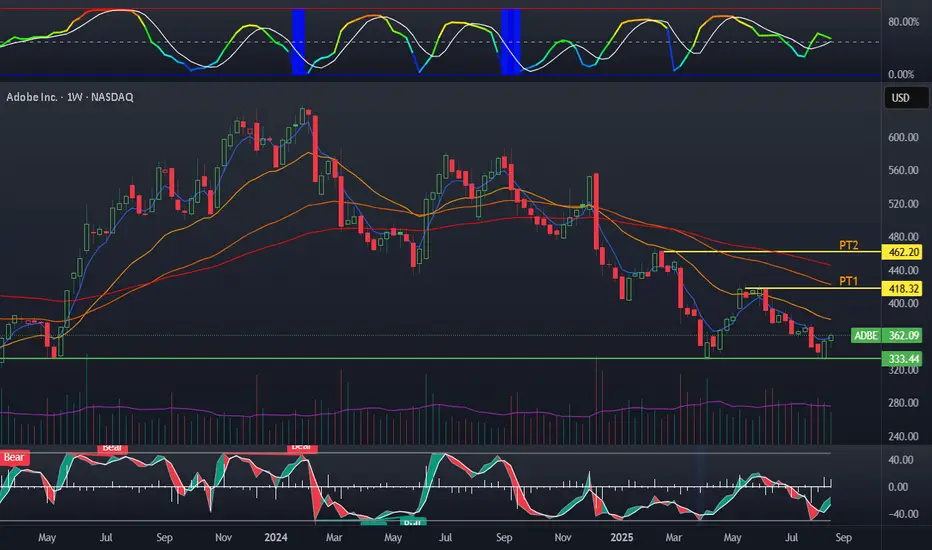Click the 600.00 price axis label
Viewport: 932px width, 550px height.
pyautogui.click(x=902, y=137)
